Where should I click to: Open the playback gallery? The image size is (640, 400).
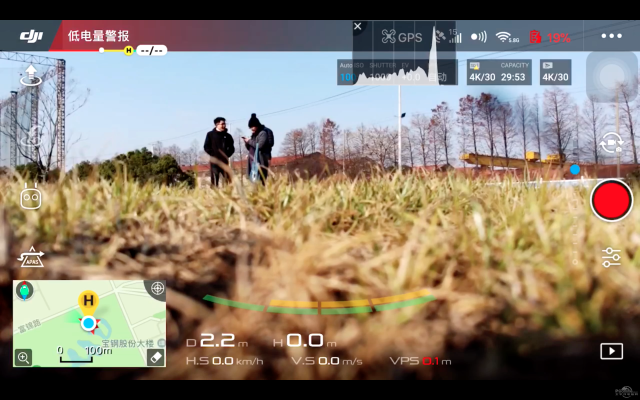pyautogui.click(x=611, y=351)
